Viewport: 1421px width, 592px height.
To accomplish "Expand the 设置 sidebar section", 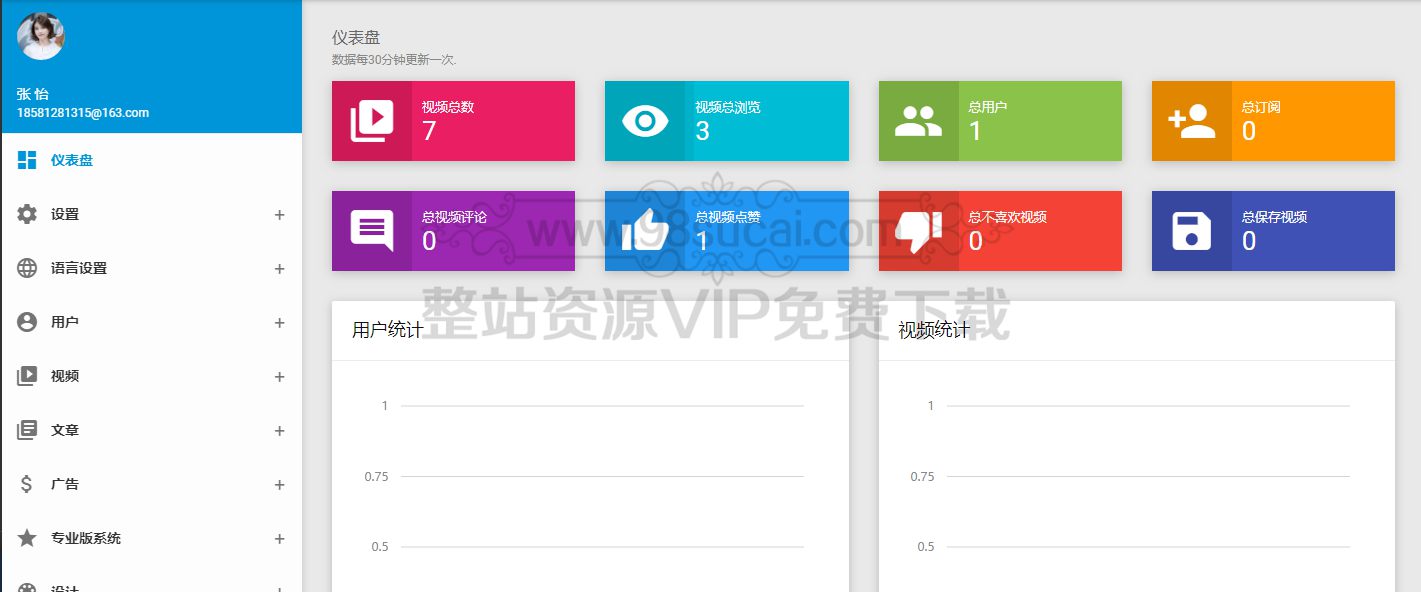I will 278,213.
